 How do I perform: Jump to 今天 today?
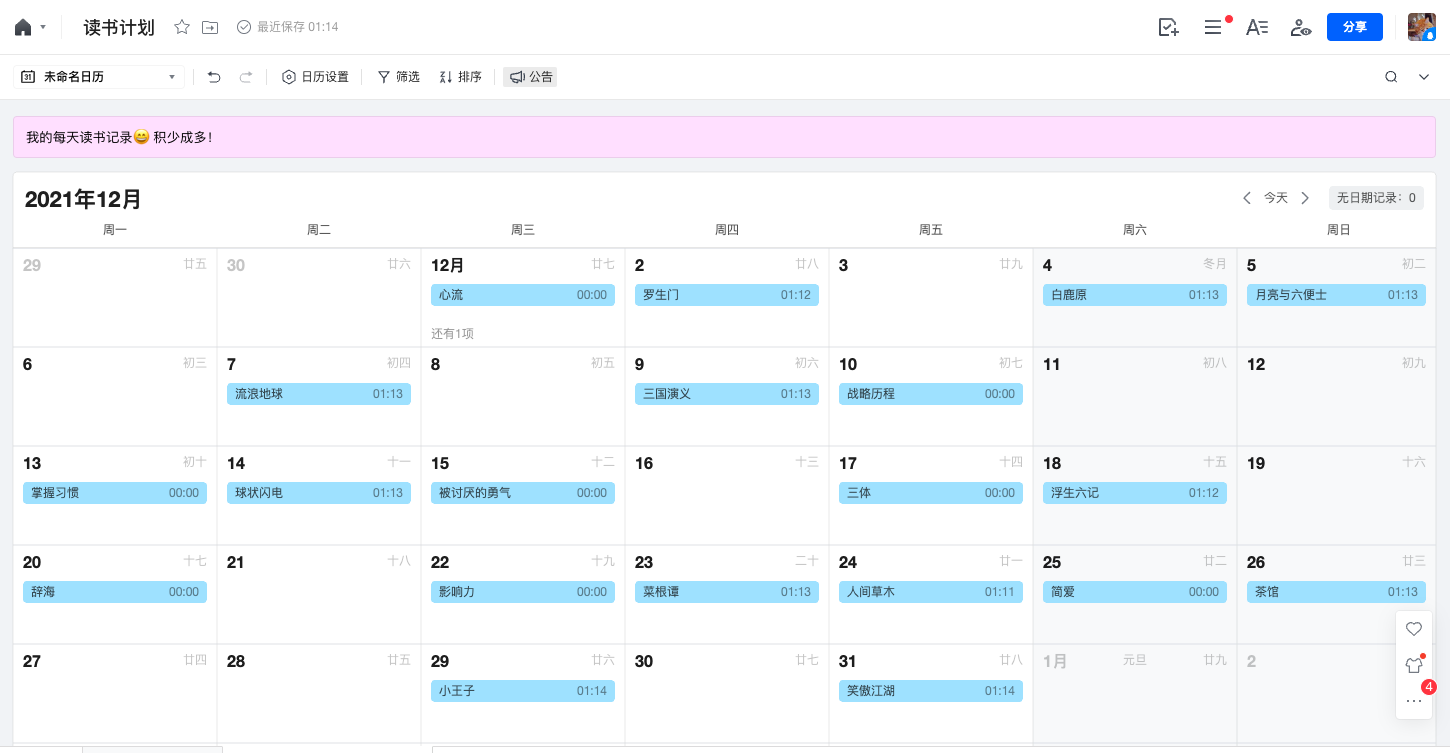pyautogui.click(x=1276, y=198)
